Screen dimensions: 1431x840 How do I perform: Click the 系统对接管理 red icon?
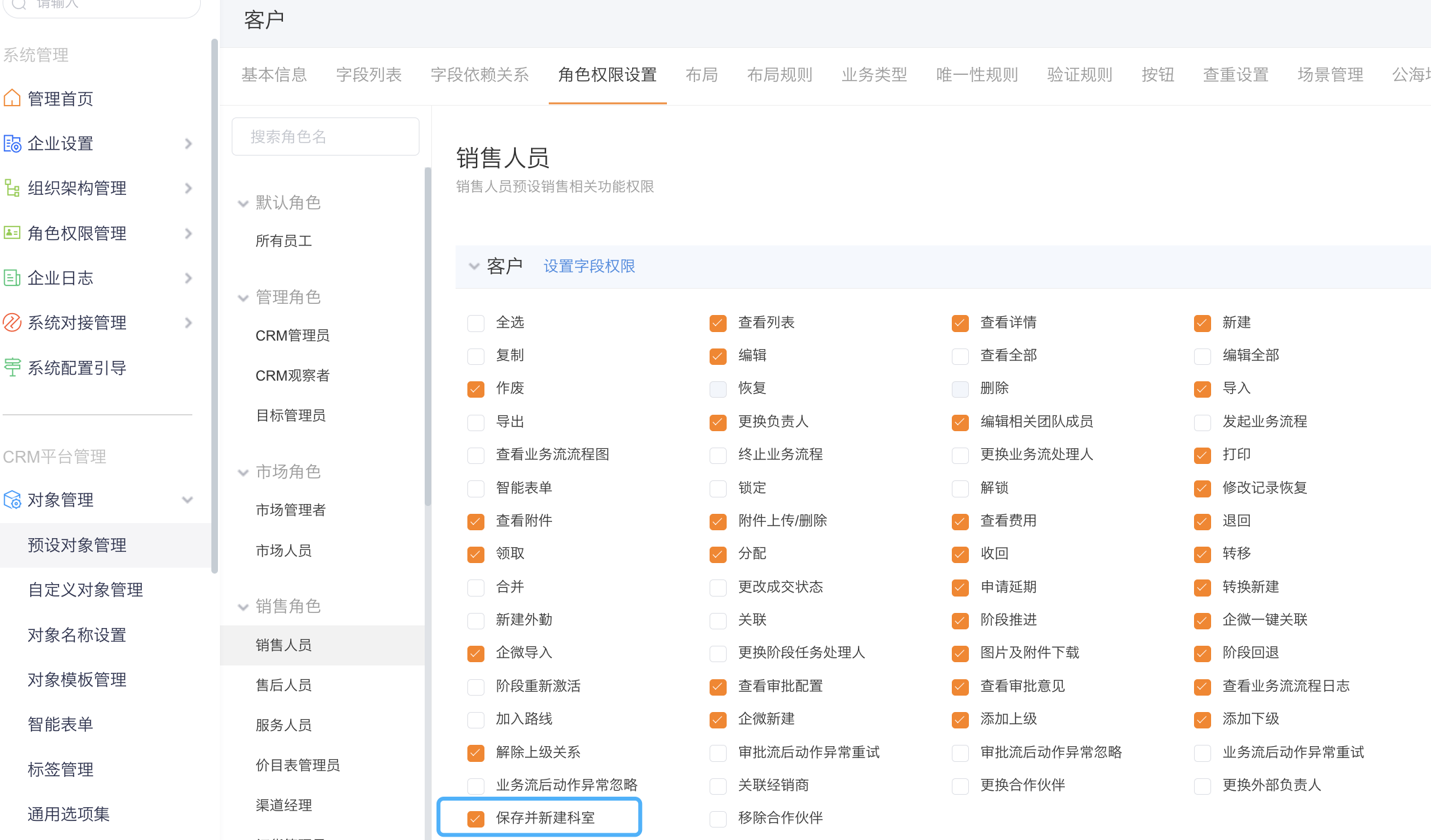pyautogui.click(x=12, y=322)
